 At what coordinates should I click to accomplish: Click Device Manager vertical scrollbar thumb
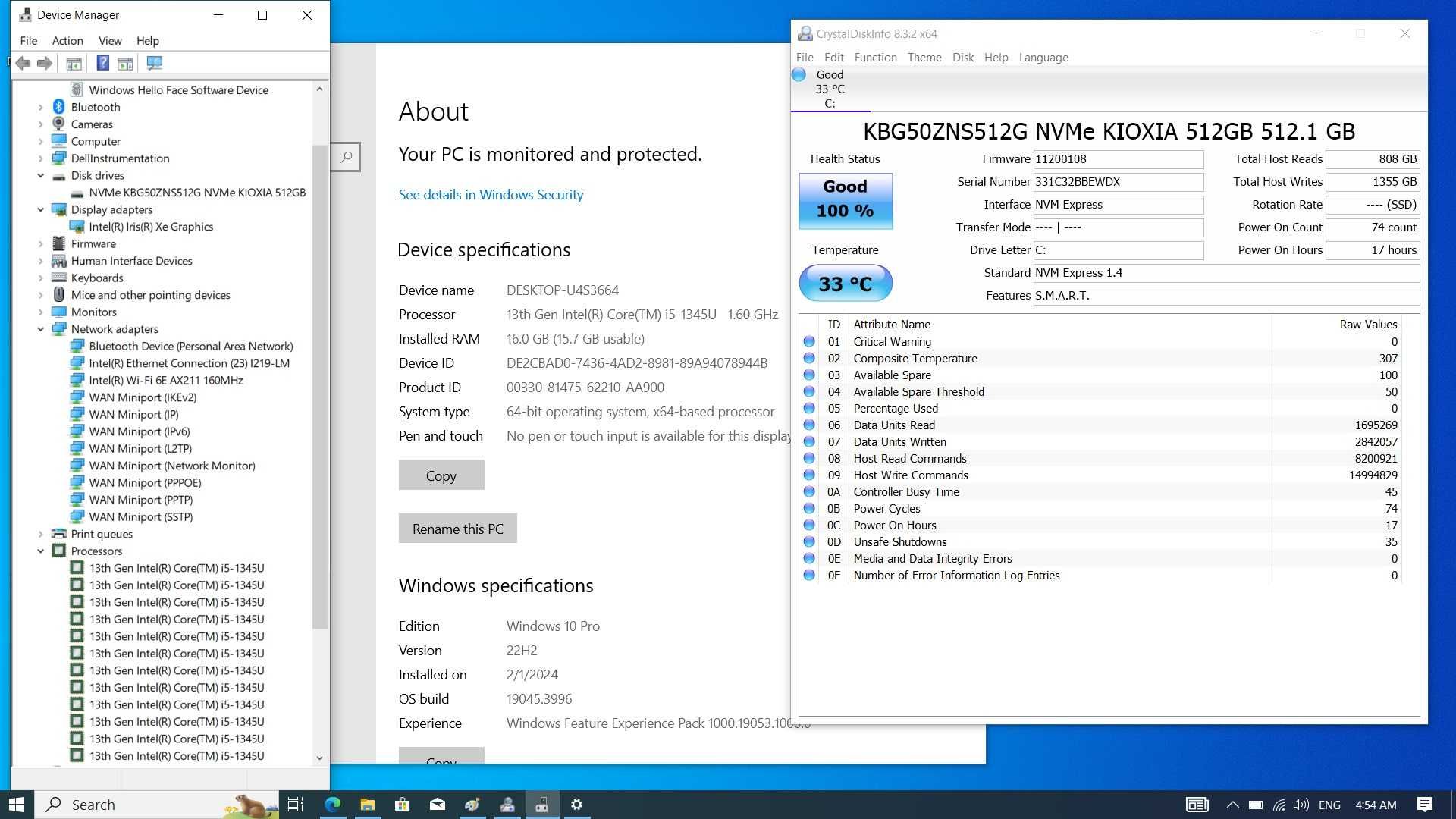pyautogui.click(x=319, y=387)
